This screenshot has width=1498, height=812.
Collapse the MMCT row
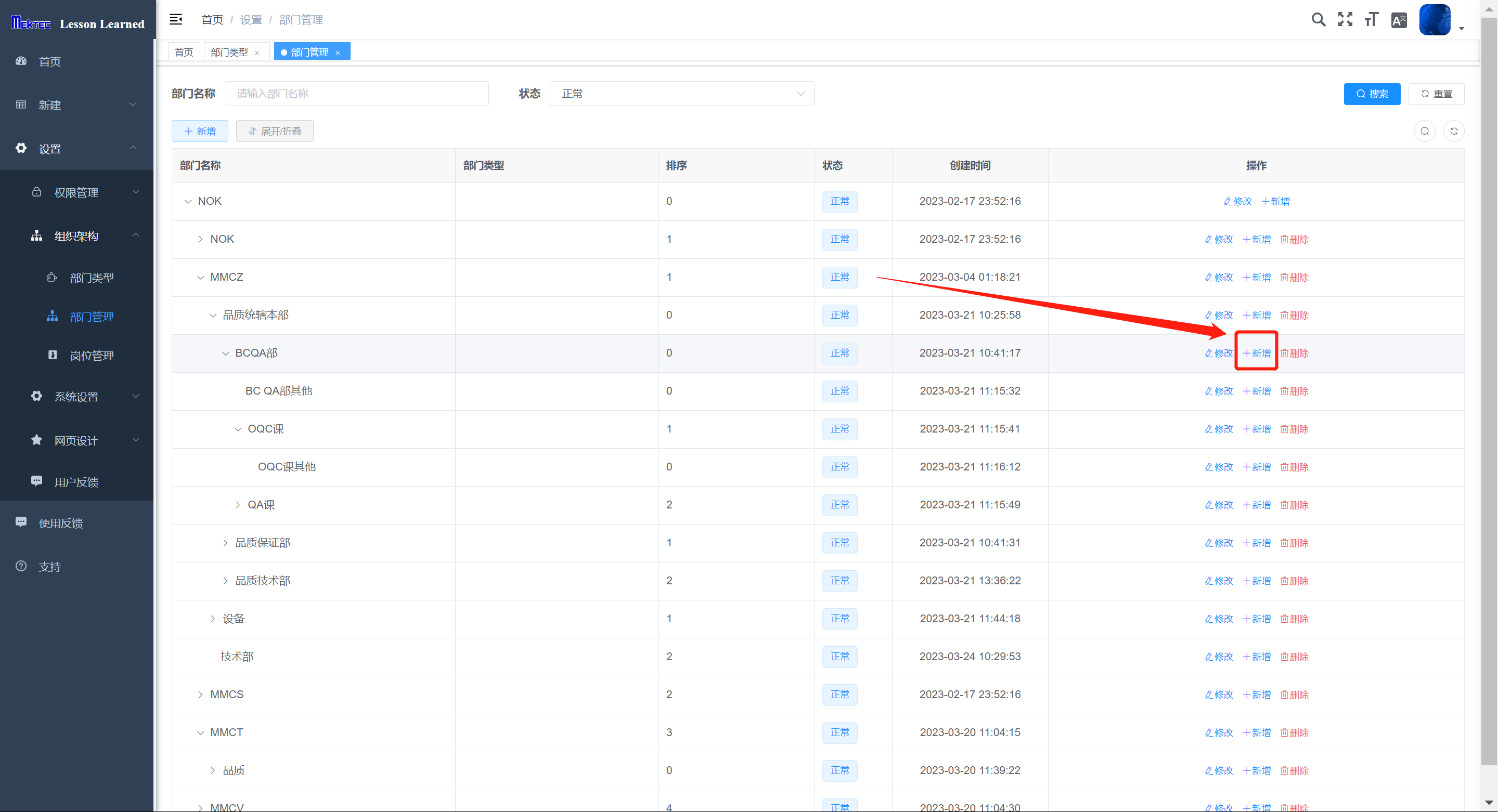pyautogui.click(x=200, y=732)
